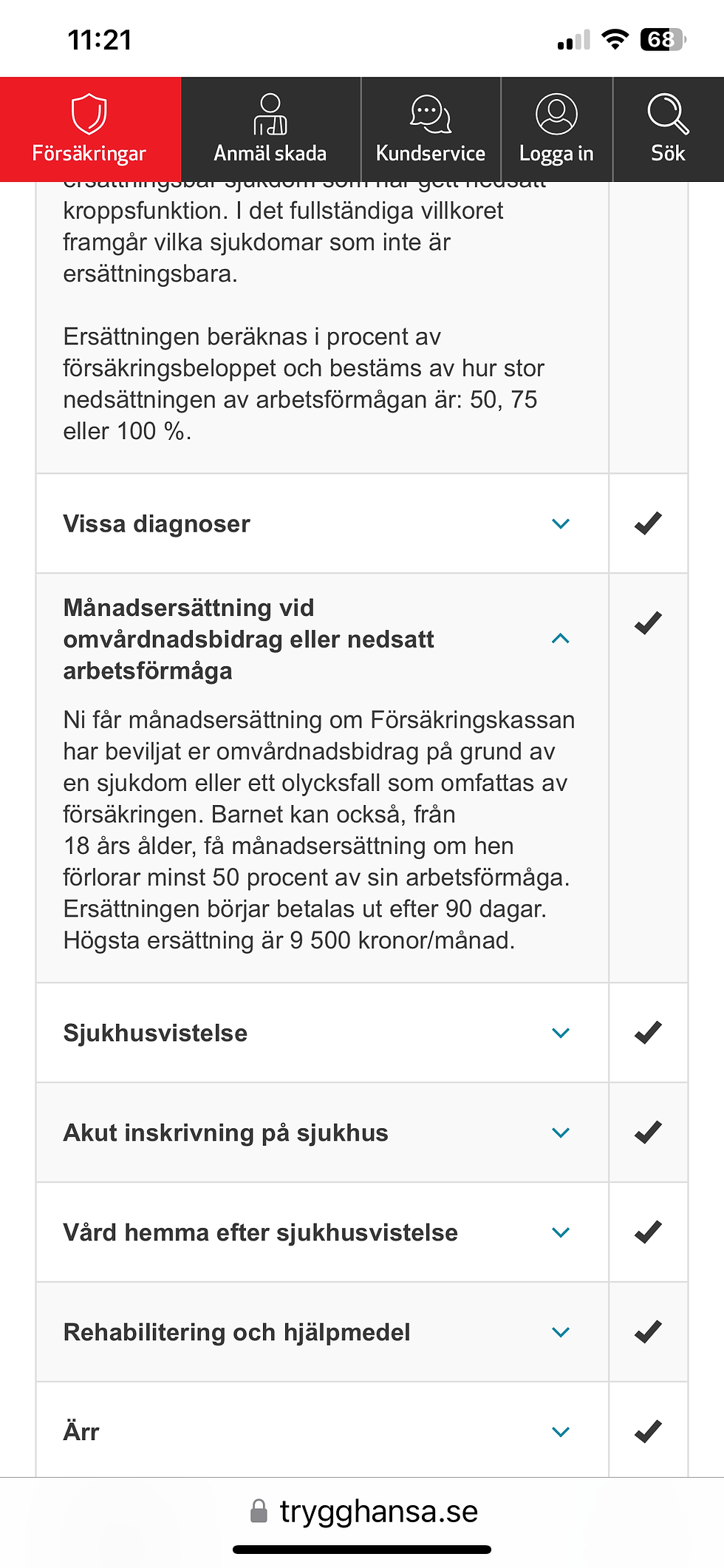Viewport: 724px width, 1568px height.
Task: Tap the Anmäl skada injured person icon
Action: coord(270,114)
